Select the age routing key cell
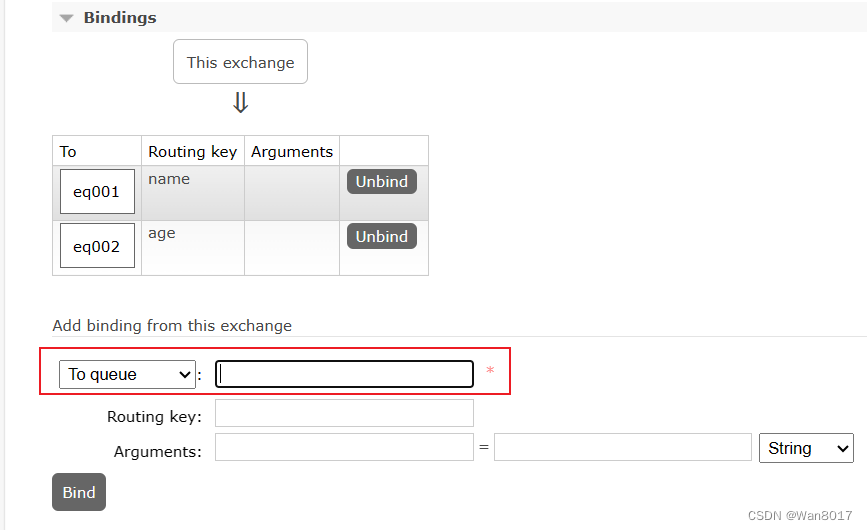This screenshot has width=867, height=530. (193, 248)
